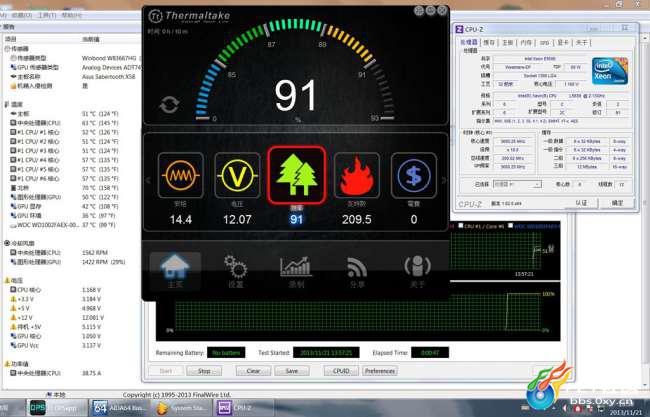Select the green trees efficiency tile
The image size is (650, 417).
tap(296, 175)
